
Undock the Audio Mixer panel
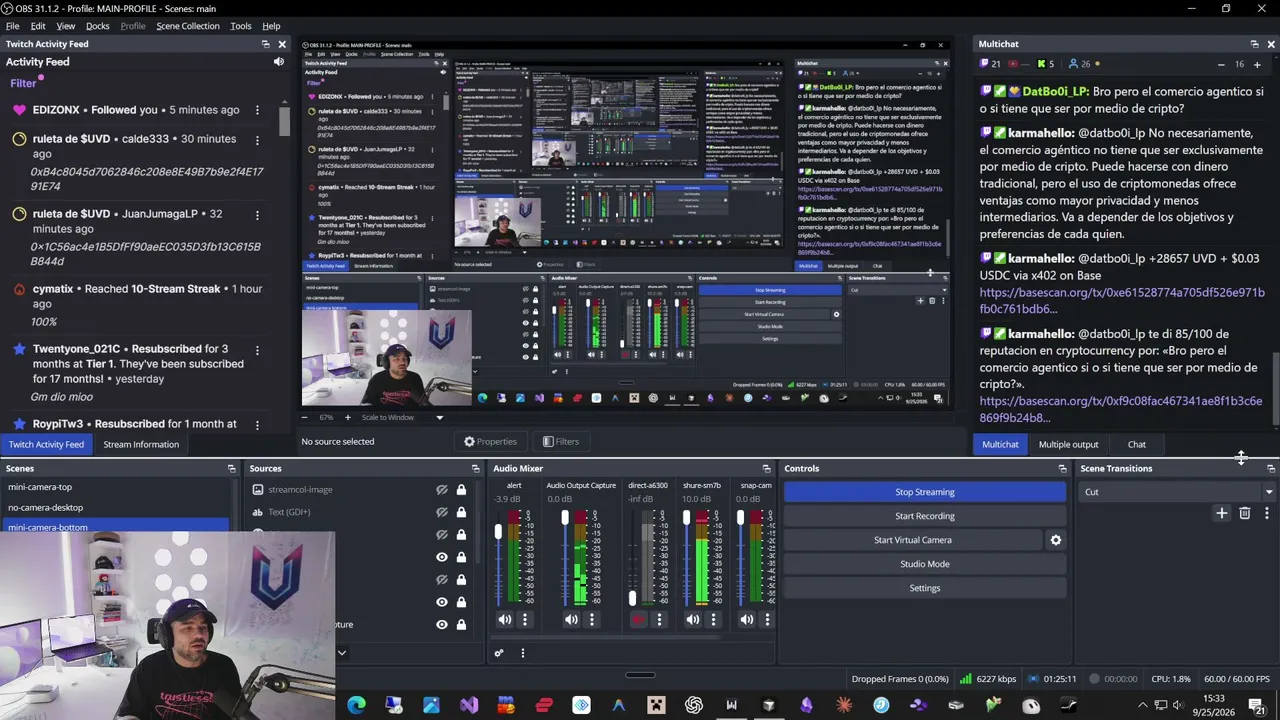pos(767,468)
